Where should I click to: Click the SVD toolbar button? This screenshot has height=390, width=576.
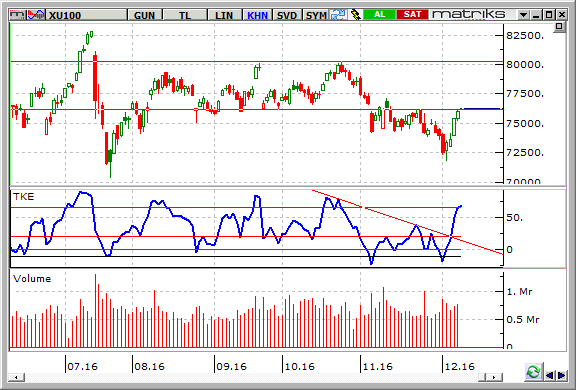click(x=287, y=15)
